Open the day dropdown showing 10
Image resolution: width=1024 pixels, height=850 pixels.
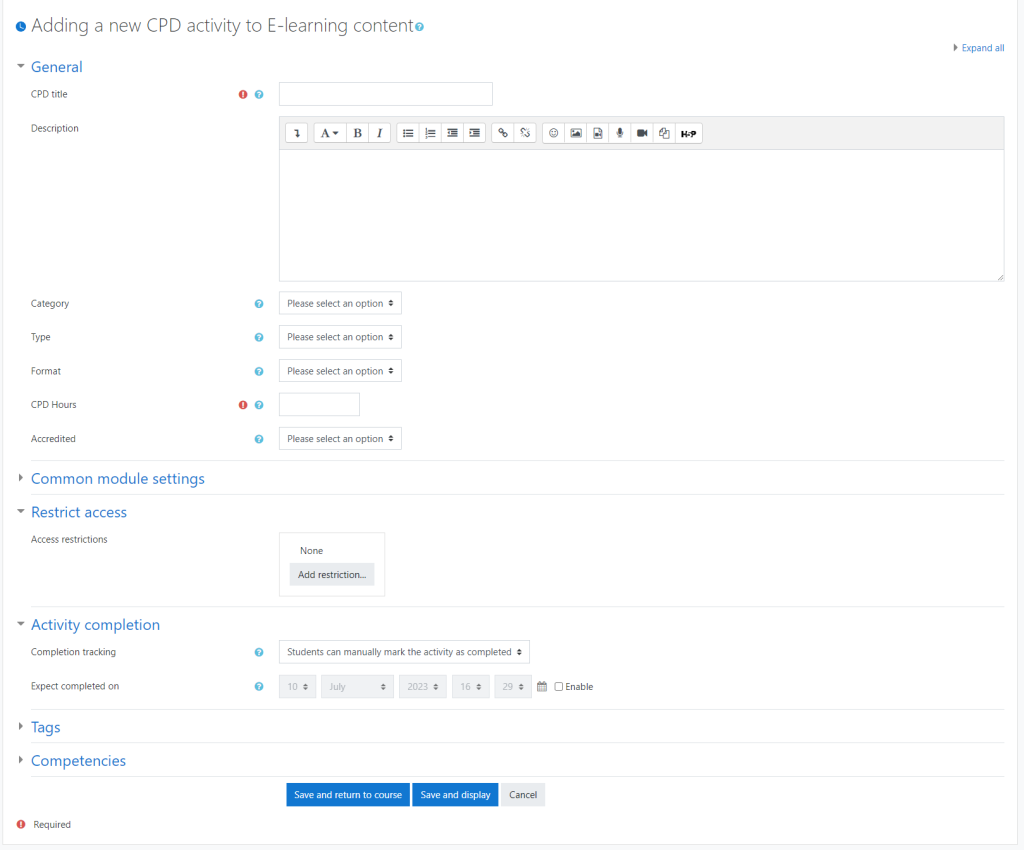coord(298,687)
